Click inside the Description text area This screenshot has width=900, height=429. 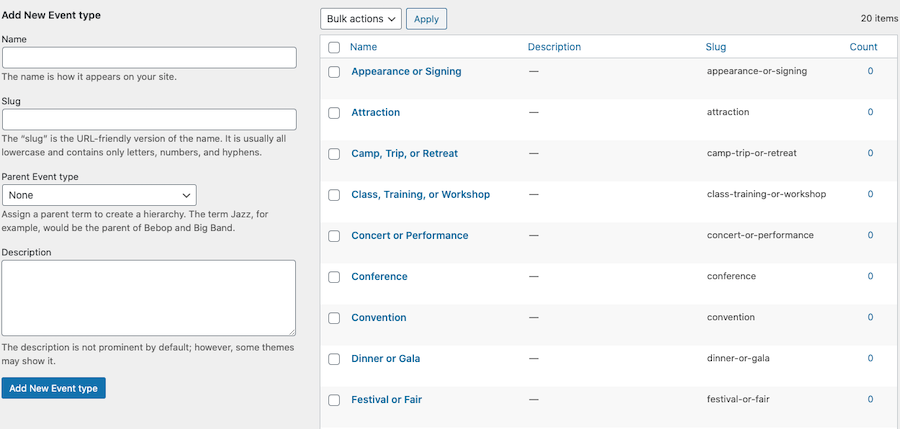click(149, 298)
